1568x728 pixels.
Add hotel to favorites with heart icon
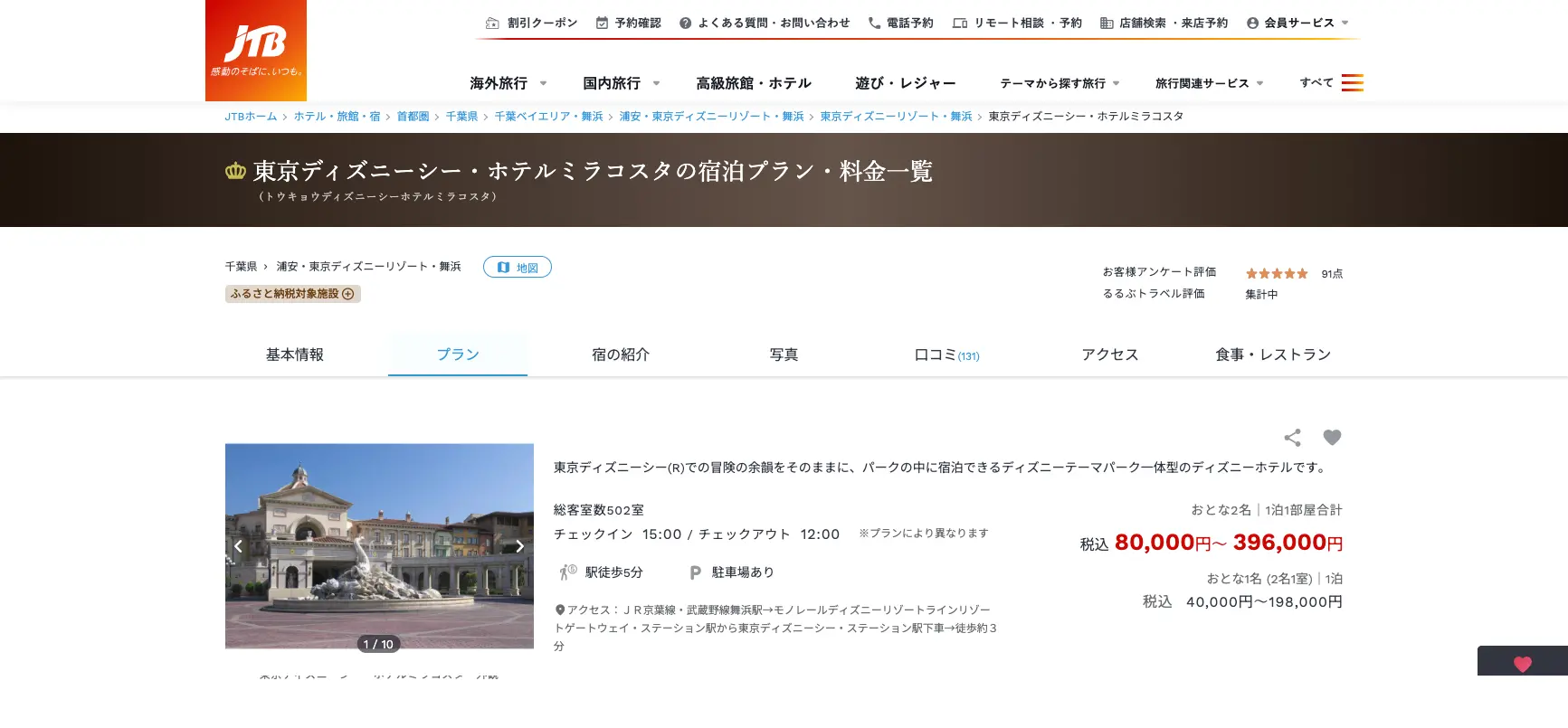coord(1332,438)
